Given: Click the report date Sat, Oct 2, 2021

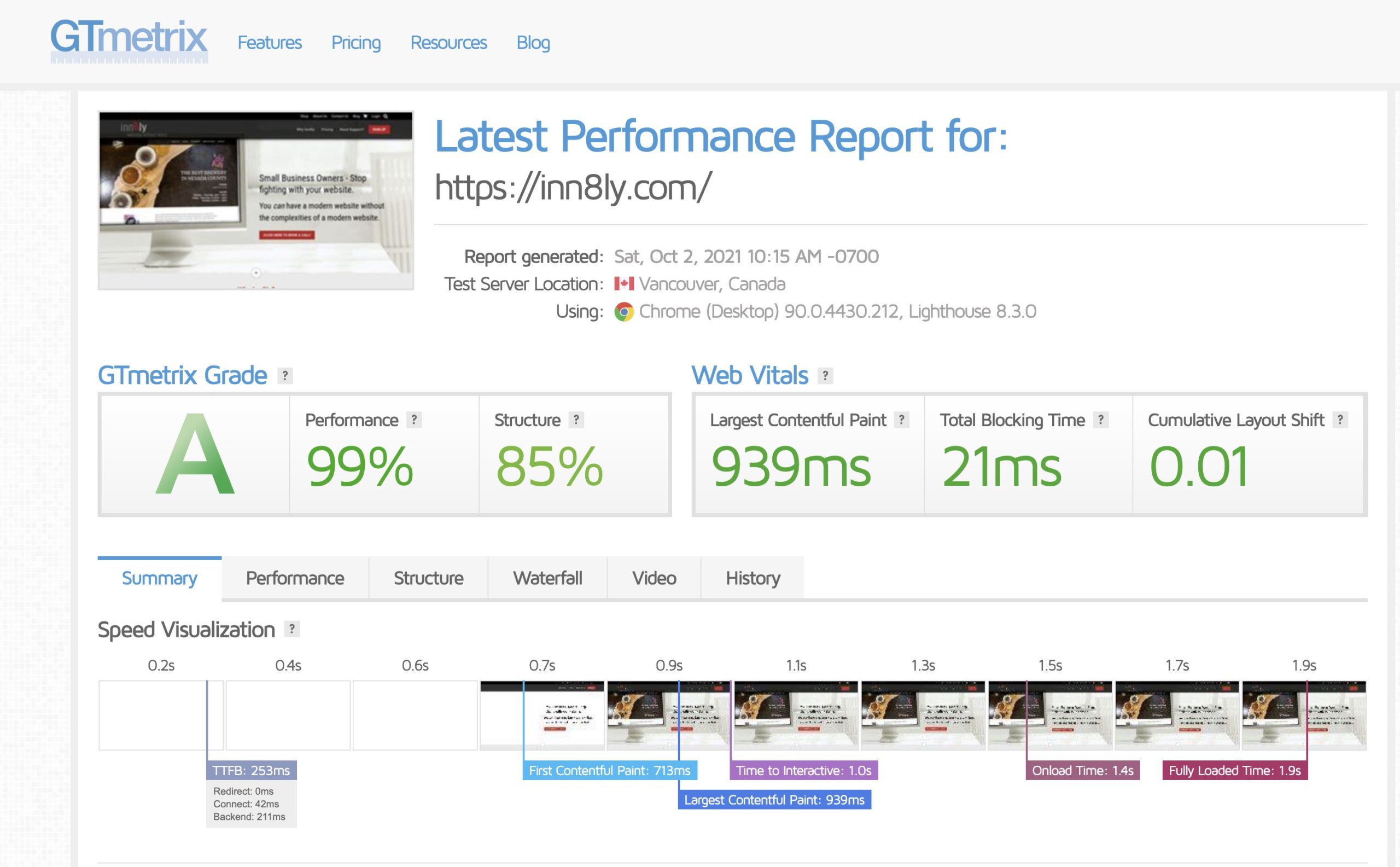Looking at the screenshot, I should tap(746, 257).
